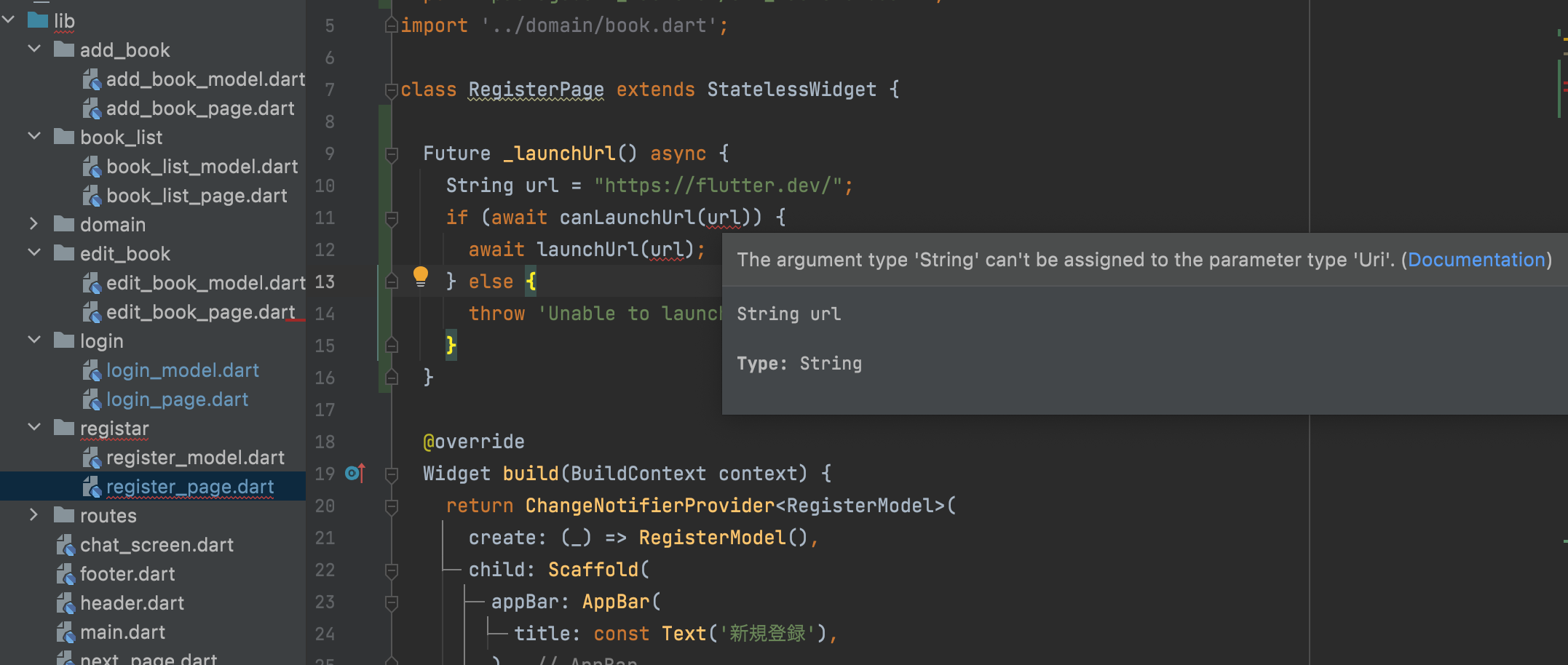Click the Dart icon beside header.dart

65,602
